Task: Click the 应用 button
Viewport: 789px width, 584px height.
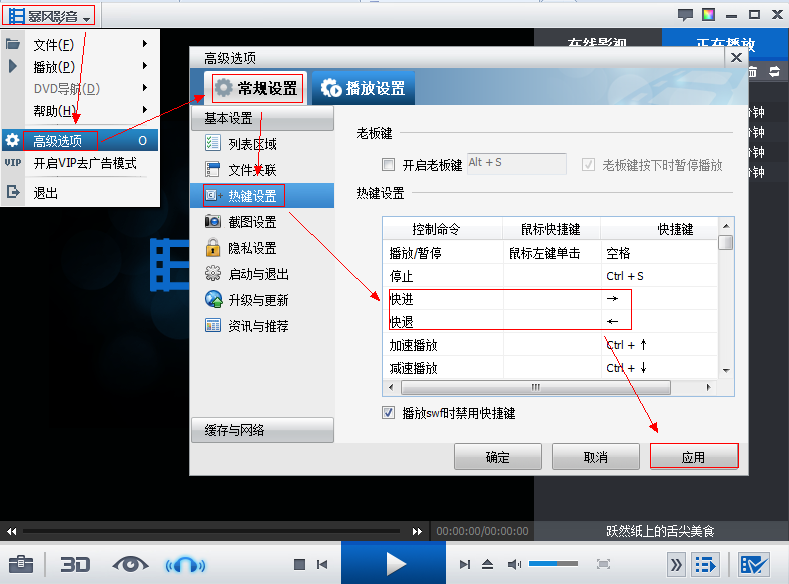Action: point(694,457)
